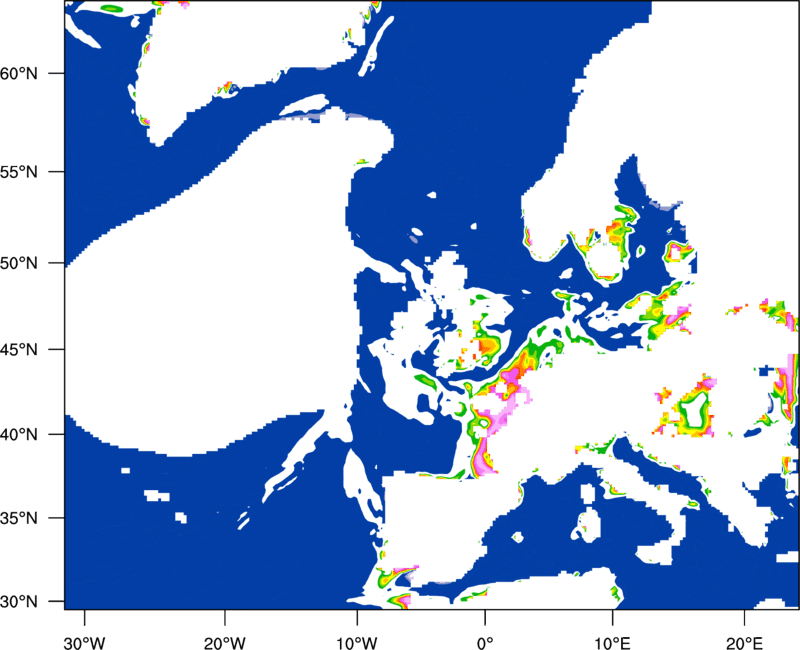Click the 35°N latitude label

[19, 518]
